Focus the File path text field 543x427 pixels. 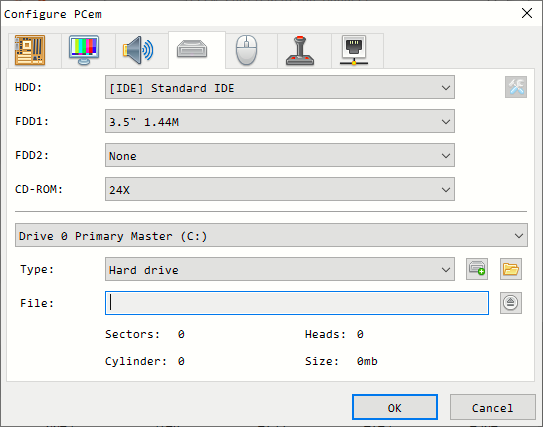coord(297,303)
